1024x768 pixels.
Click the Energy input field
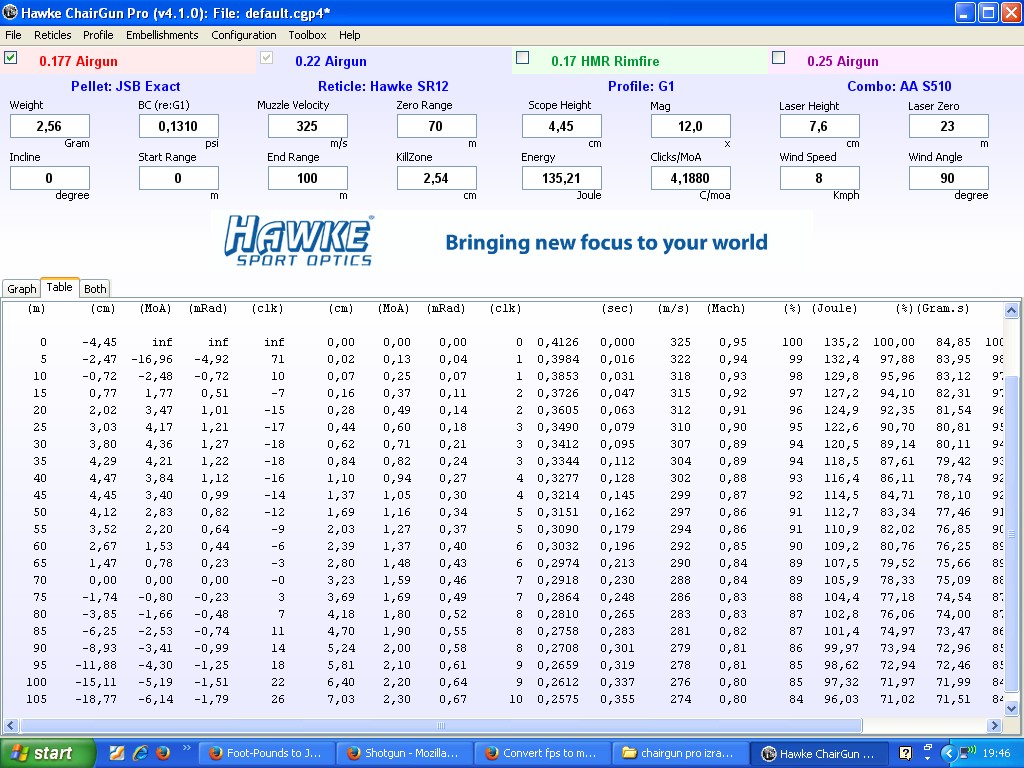tap(562, 178)
